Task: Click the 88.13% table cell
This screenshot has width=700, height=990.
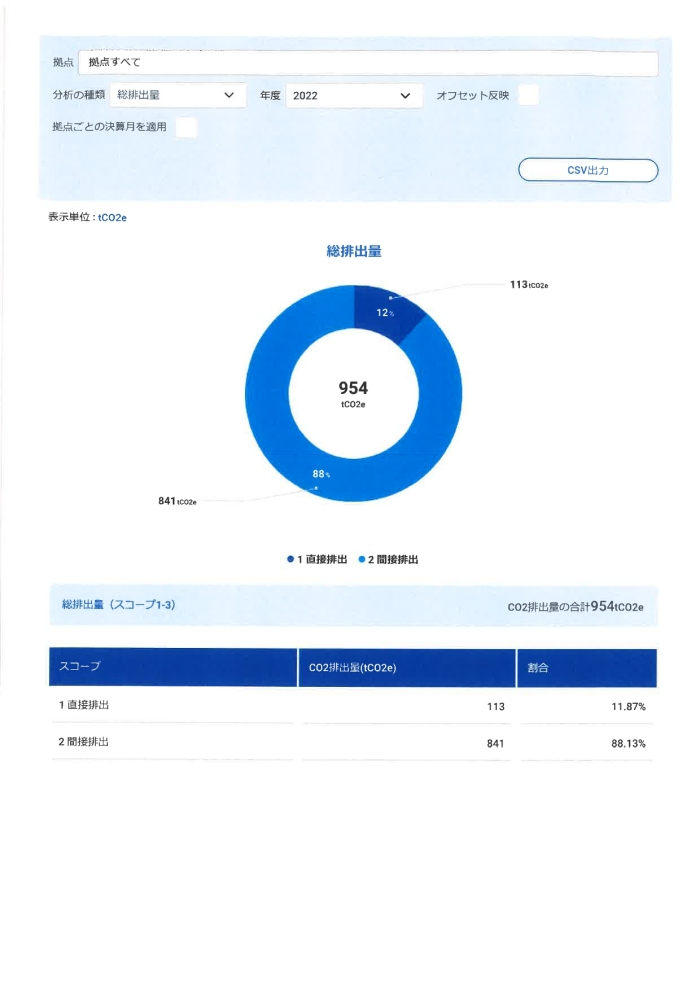Action: click(x=628, y=744)
